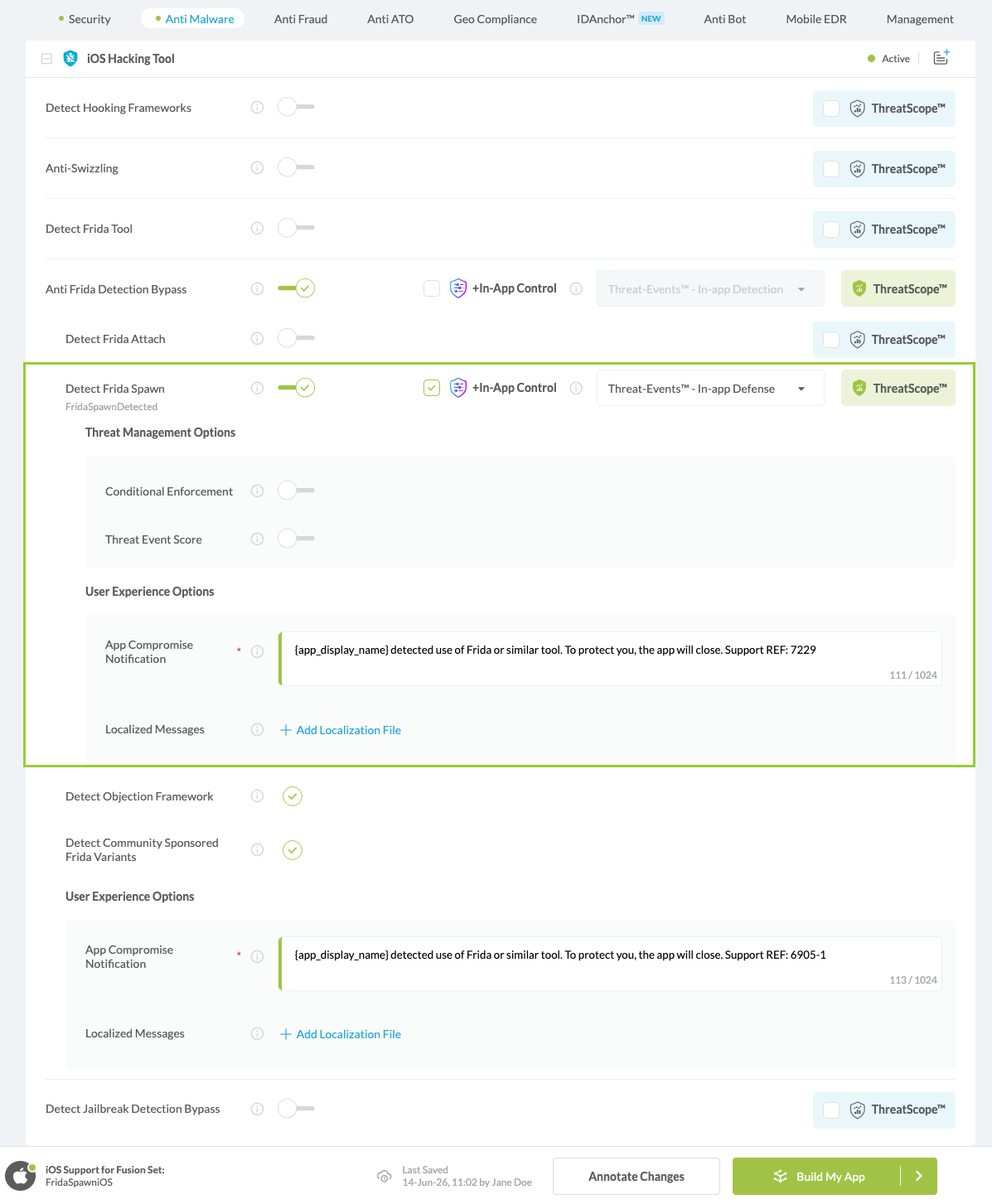The image size is (992, 1204).
Task: Click the Apple platform icon in footer
Action: [20, 1176]
